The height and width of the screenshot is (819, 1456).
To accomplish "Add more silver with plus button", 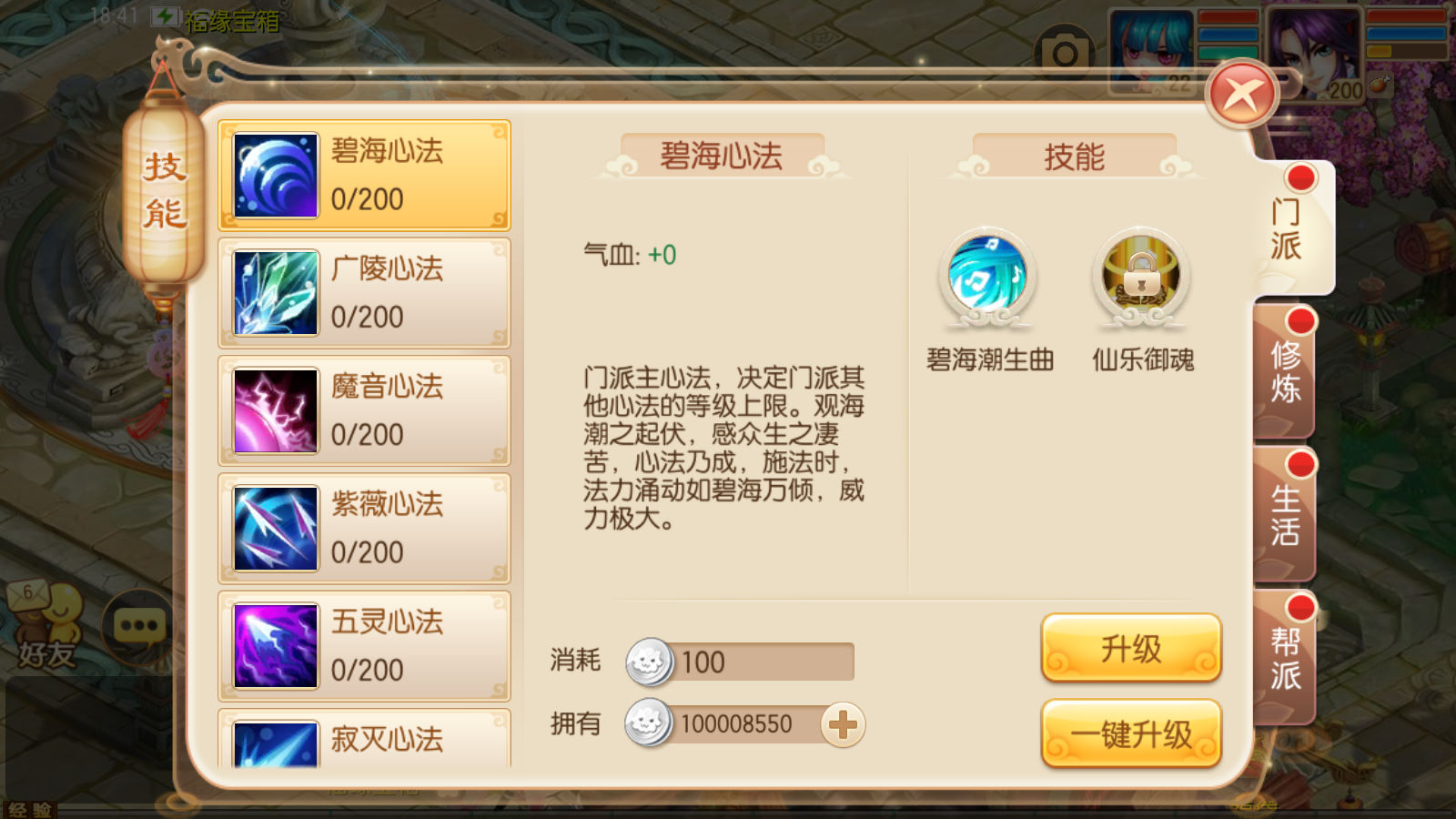I will 843,725.
